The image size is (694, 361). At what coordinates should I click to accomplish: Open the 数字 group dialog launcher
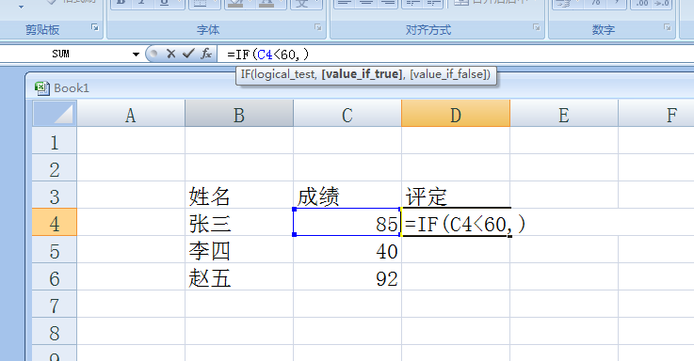click(x=667, y=27)
